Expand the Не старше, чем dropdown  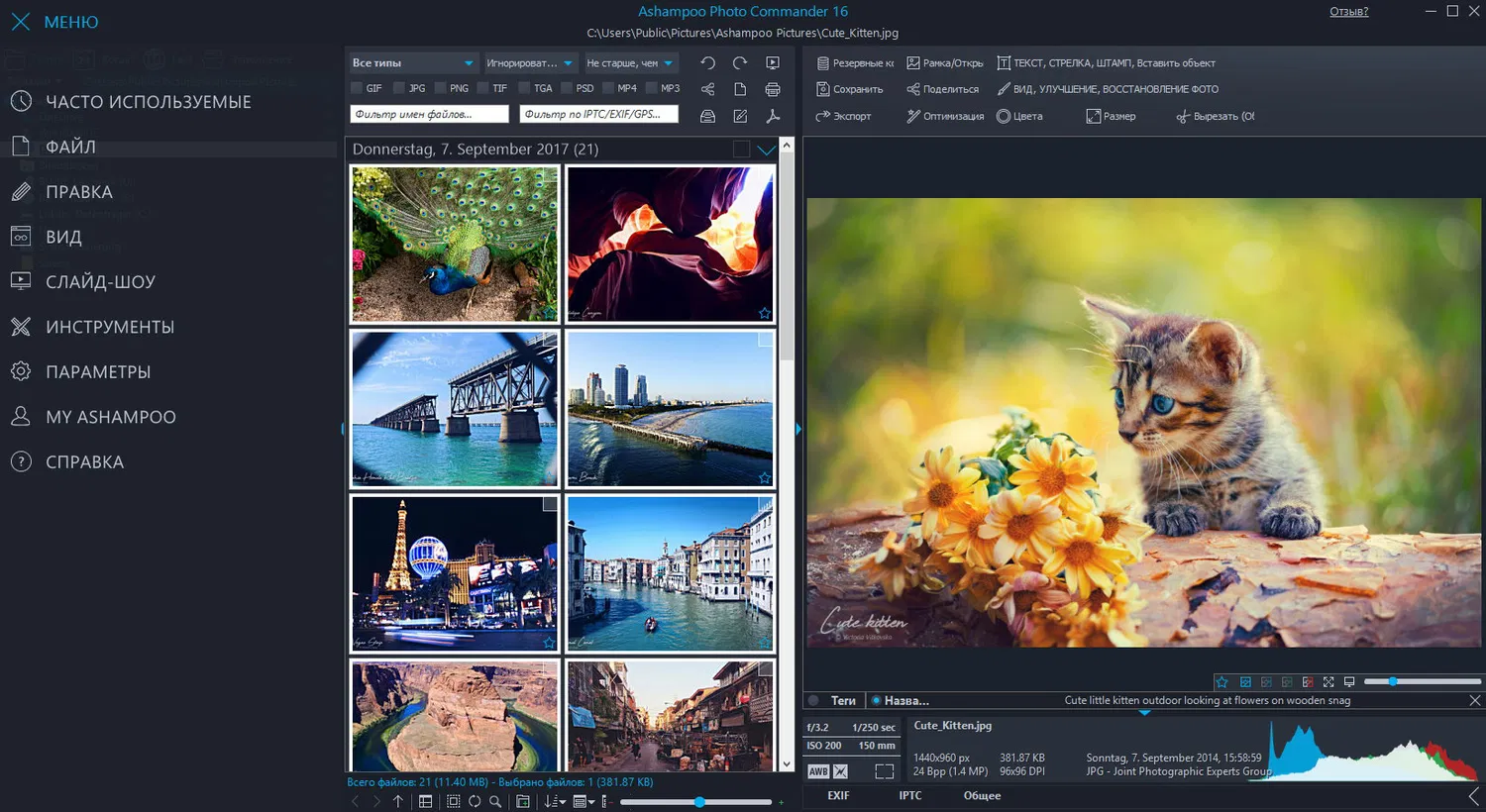point(630,63)
